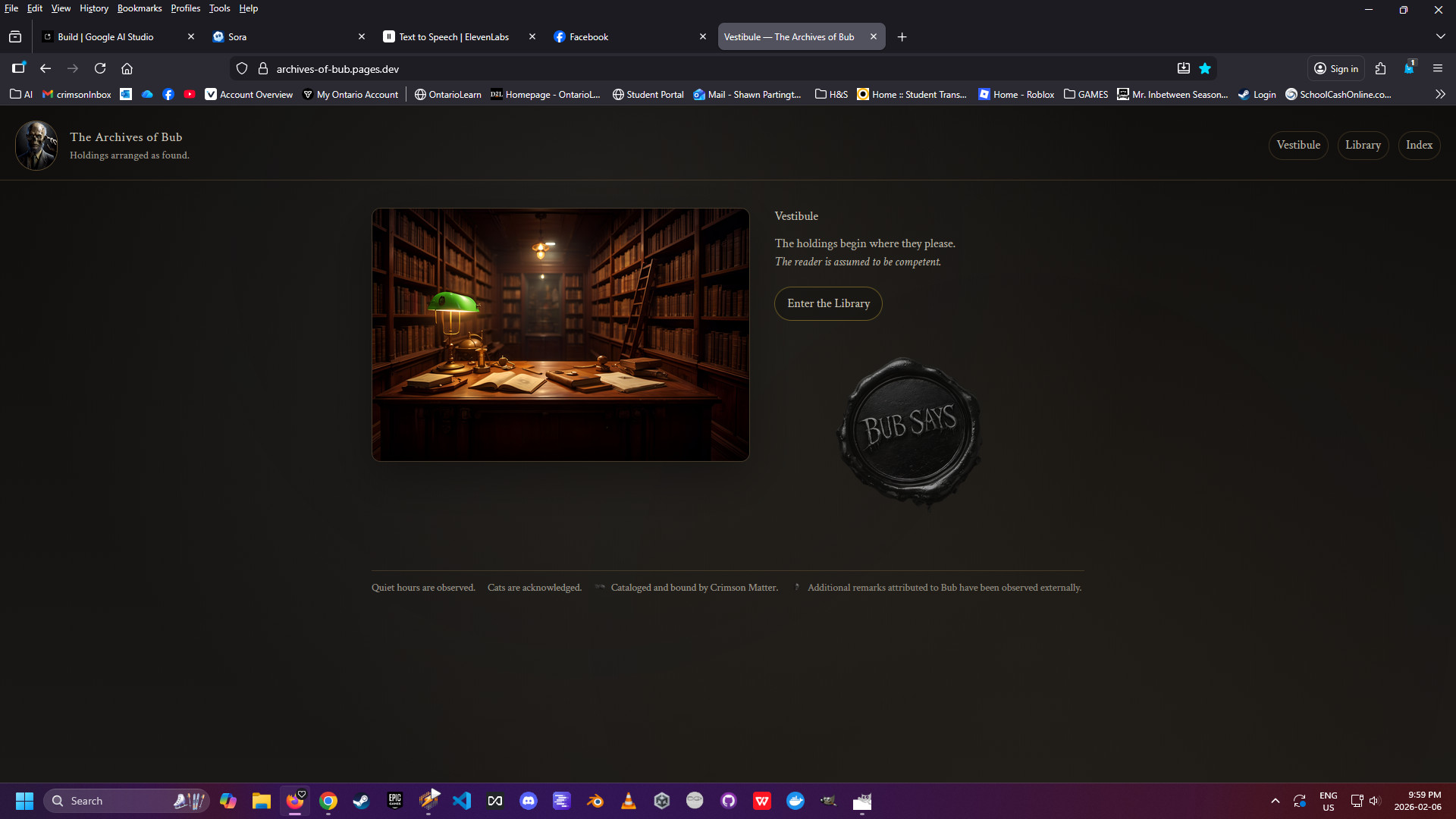The image size is (1456, 819).
Task: Open the list-all-tabs chevron dropdown
Action: [1440, 36]
